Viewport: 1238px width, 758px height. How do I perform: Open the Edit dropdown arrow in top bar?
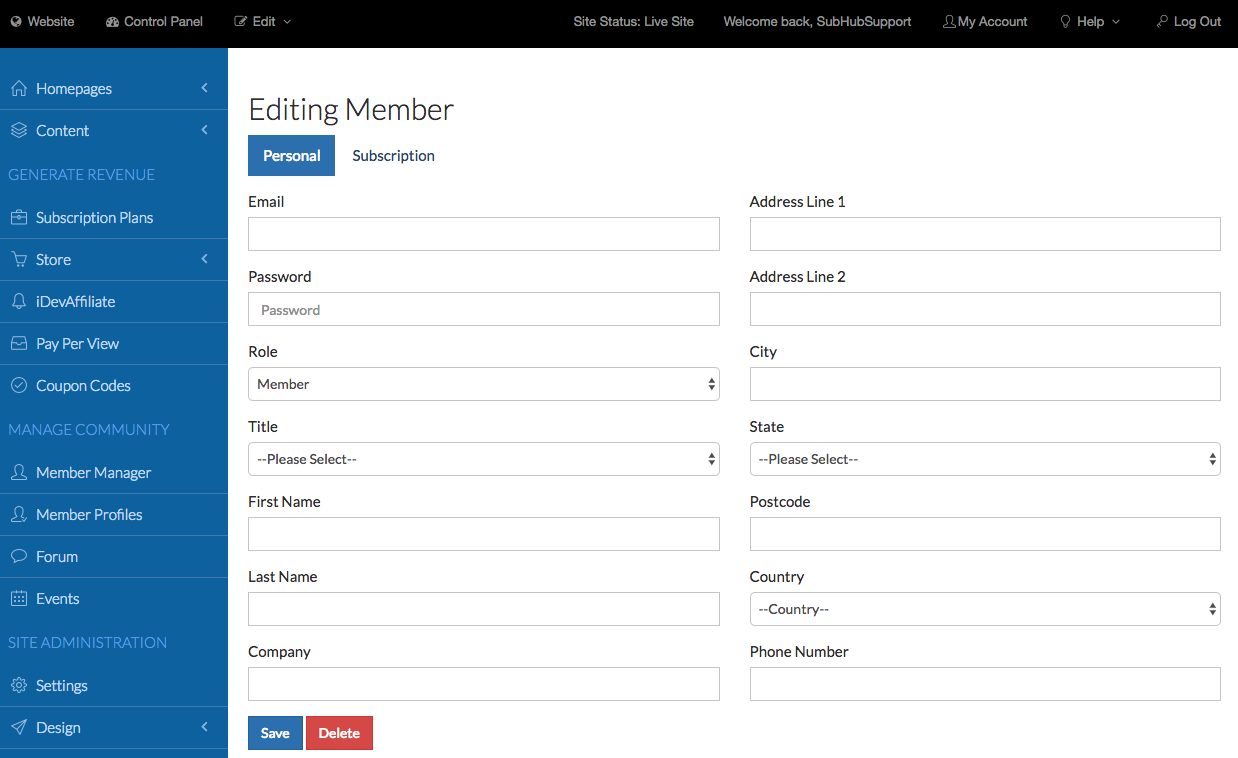pyautogui.click(x=287, y=22)
